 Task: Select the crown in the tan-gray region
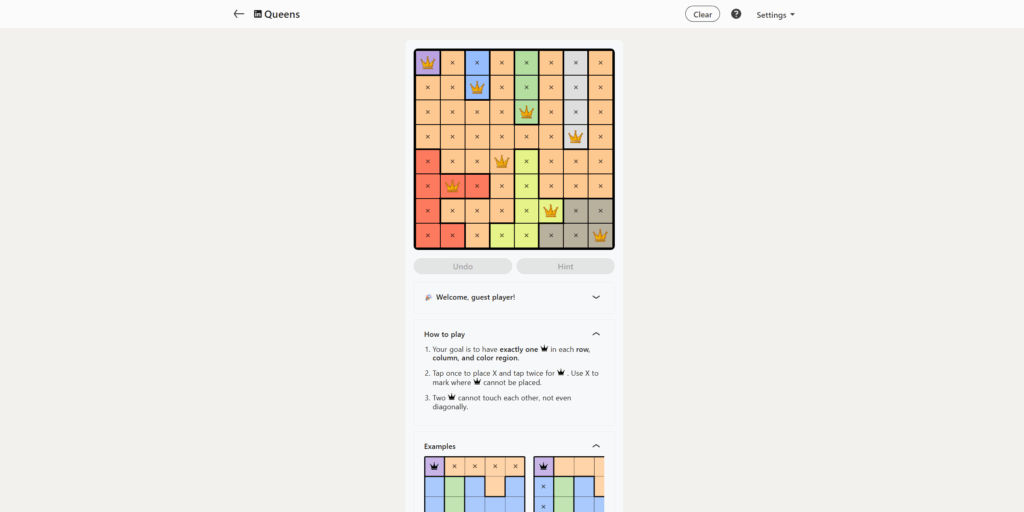coord(600,236)
